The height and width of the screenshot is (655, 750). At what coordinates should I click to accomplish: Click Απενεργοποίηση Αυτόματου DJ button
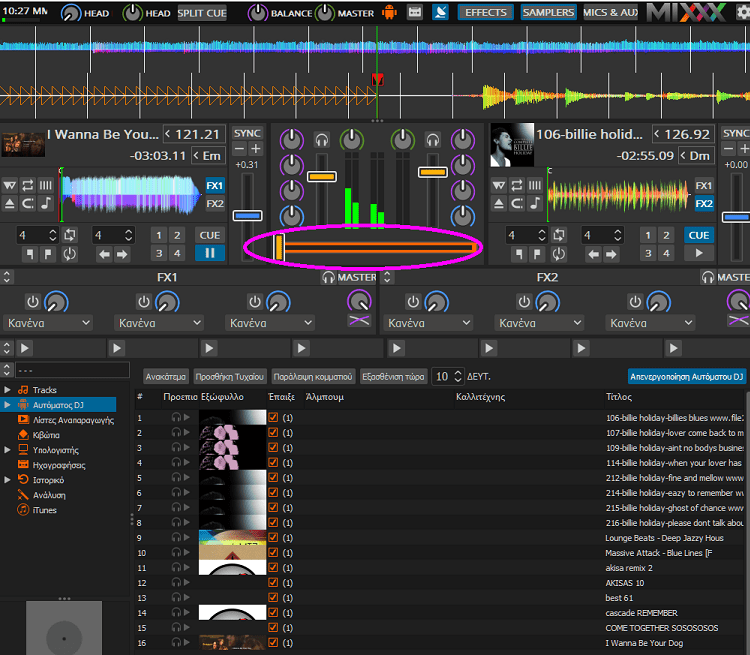pyautogui.click(x=686, y=377)
